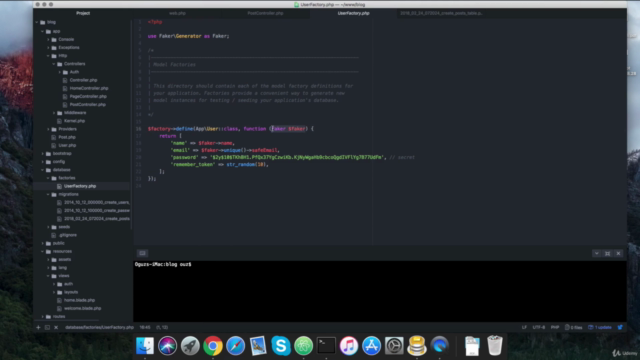Click the database/factories/UserFactory.php path in status bar
Screen dimensions: 640x360
tap(99, 327)
